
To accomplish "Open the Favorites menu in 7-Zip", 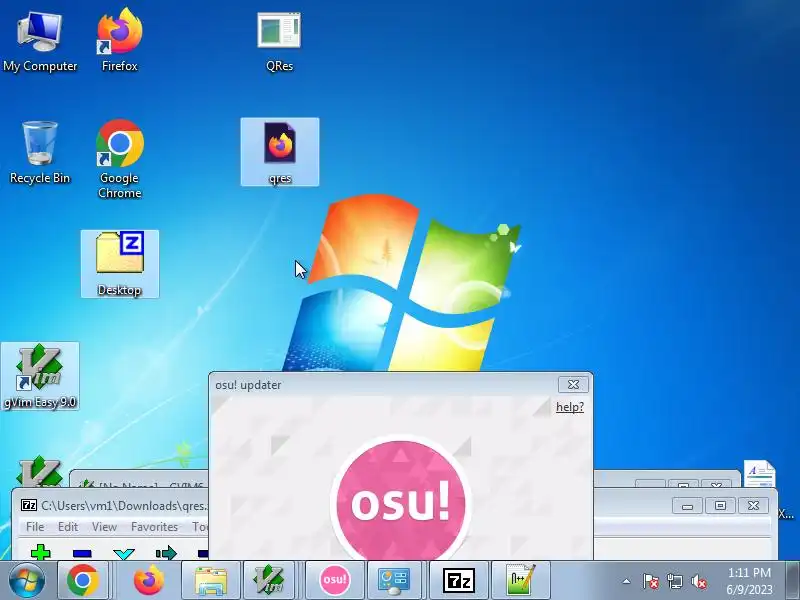I will [x=154, y=527].
